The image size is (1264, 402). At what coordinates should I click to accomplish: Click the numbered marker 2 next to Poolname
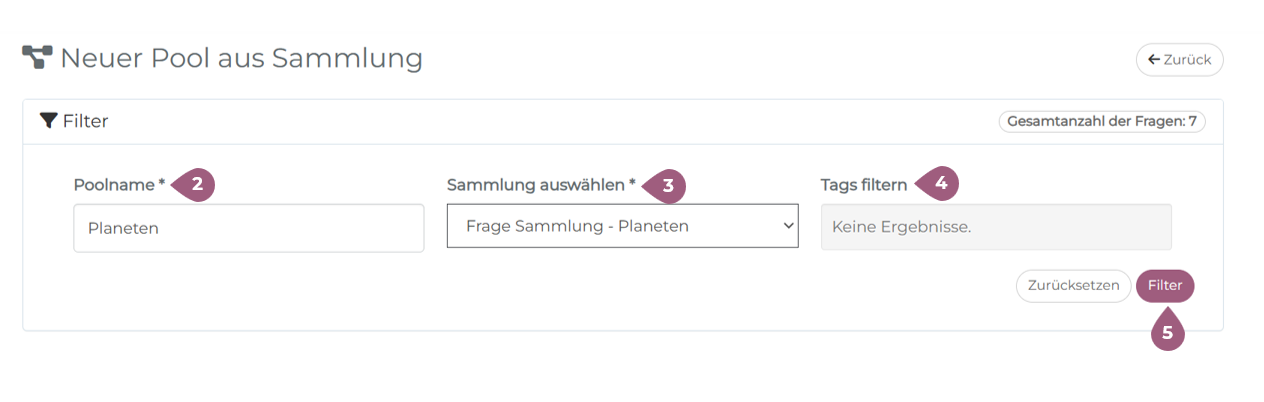[196, 185]
